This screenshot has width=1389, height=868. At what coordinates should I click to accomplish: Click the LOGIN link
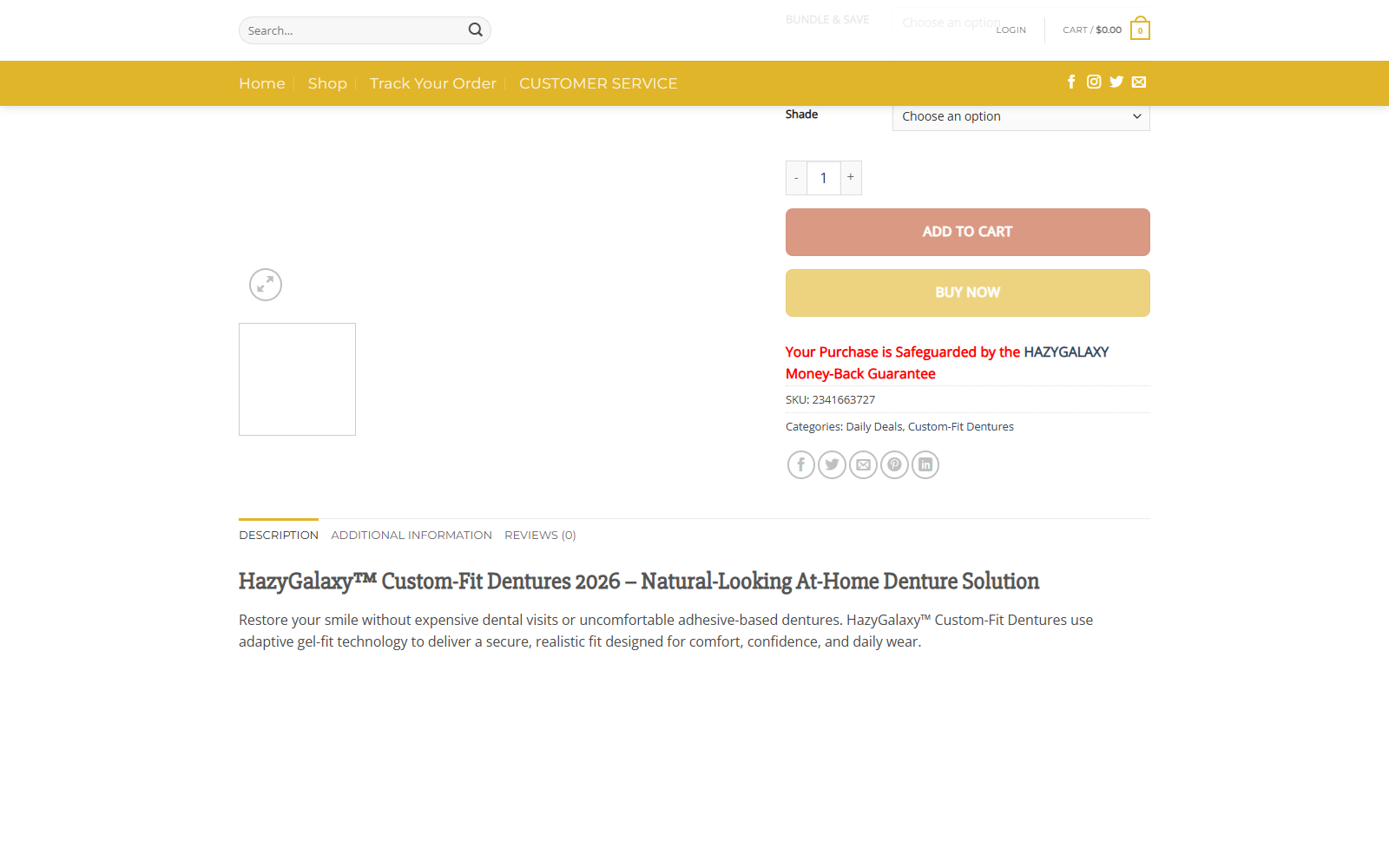(1010, 30)
